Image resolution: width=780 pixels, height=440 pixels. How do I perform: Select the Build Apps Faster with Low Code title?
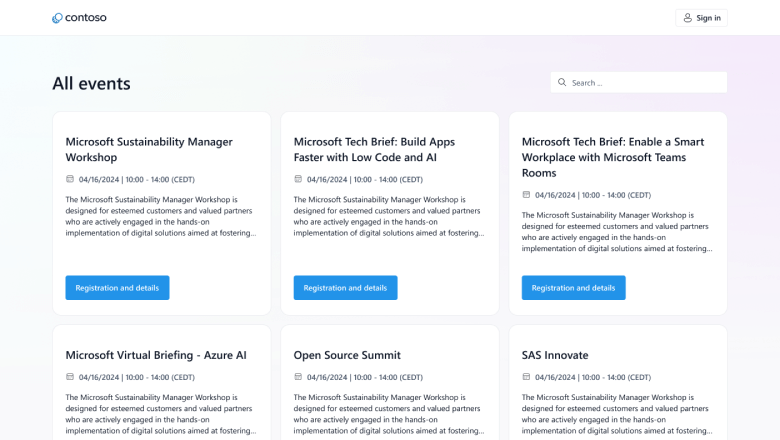[x=376, y=149]
